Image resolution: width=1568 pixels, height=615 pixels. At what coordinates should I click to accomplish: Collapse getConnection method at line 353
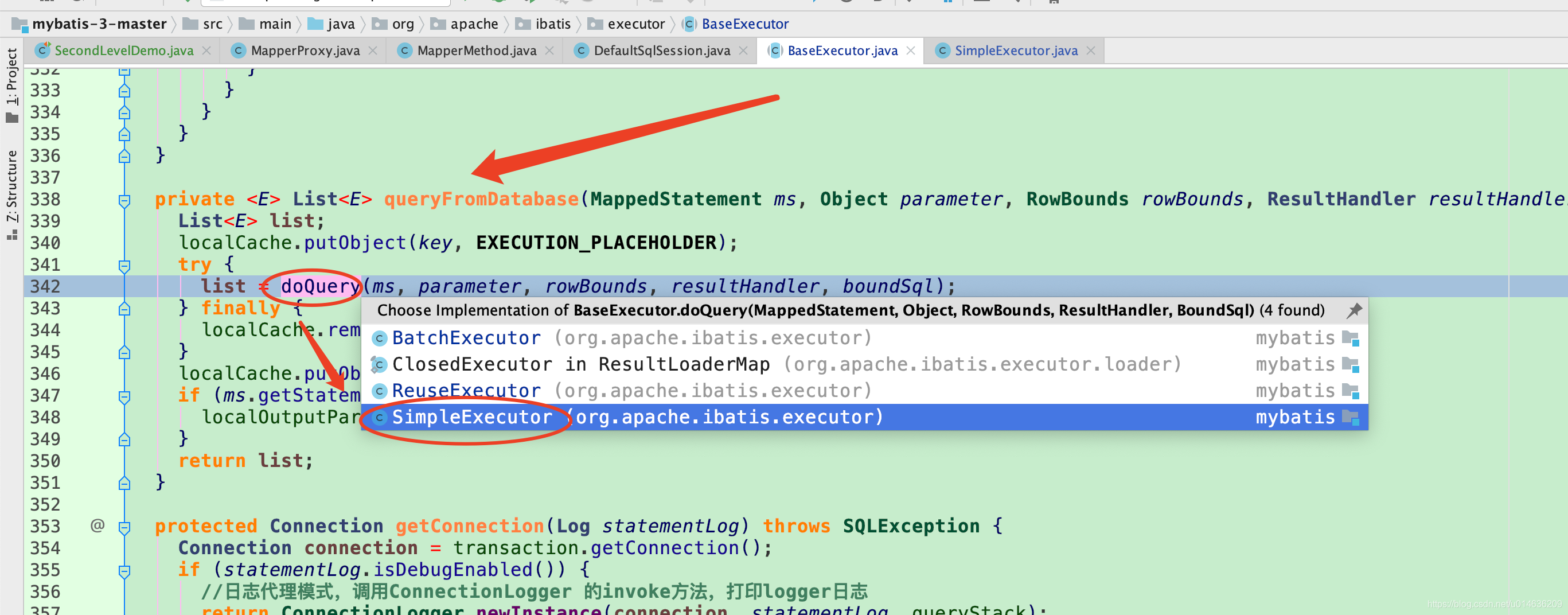(x=124, y=527)
